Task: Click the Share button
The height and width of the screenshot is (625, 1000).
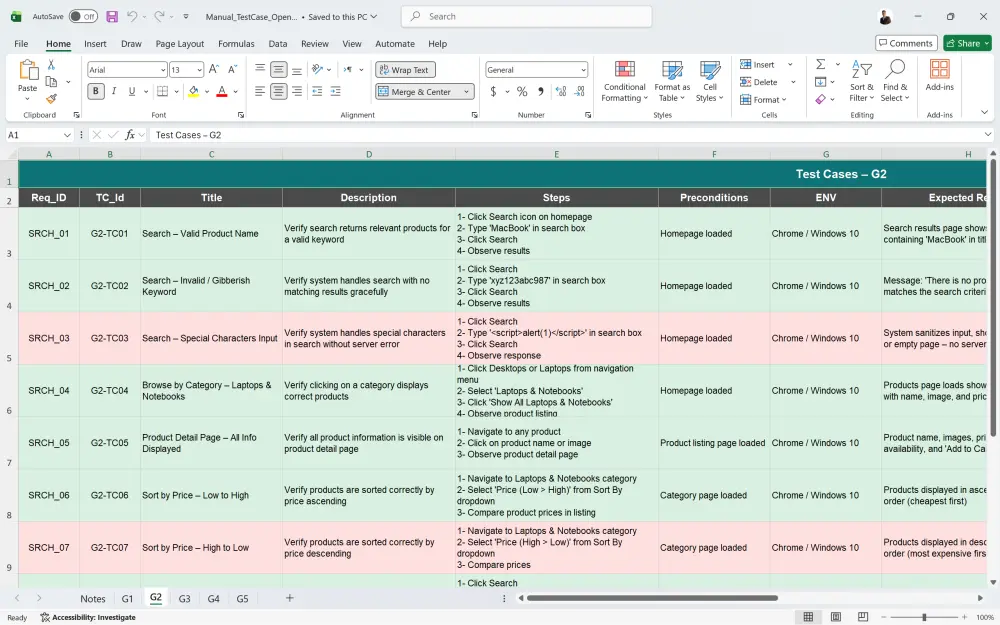Action: (966, 43)
